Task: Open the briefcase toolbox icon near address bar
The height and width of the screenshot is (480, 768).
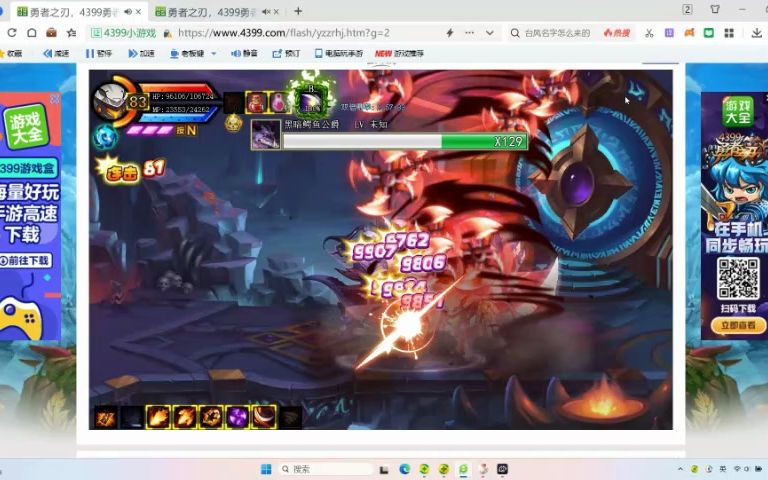Action: tap(51, 33)
